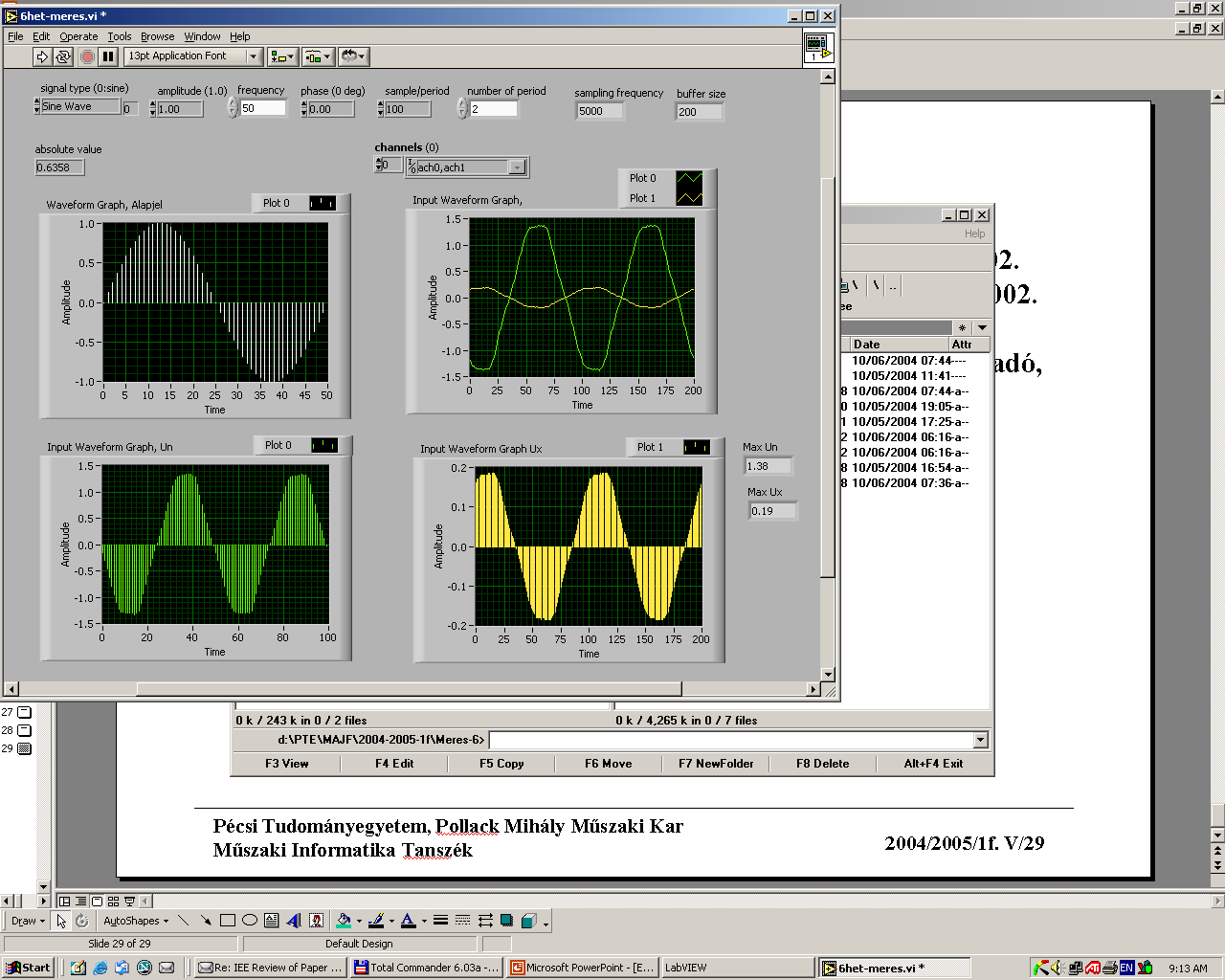This screenshot has height=980, width=1225.
Task: Click F8 Delete in Total Commander
Action: (x=823, y=764)
